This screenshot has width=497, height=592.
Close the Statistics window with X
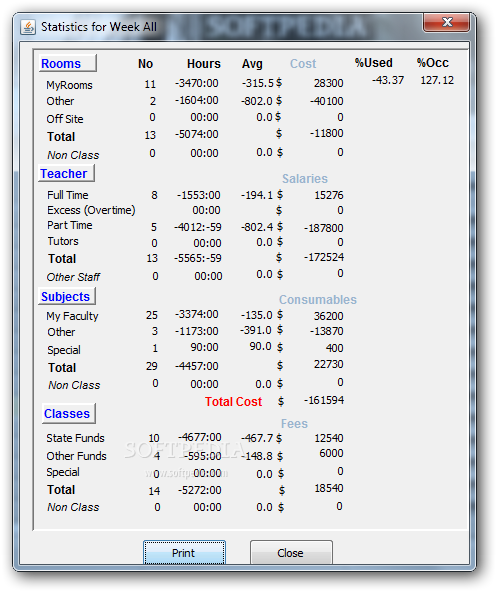tap(447, 22)
